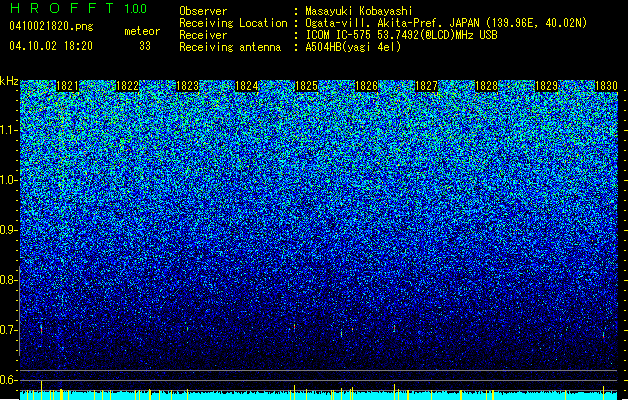Click the red meteor echo before the 1827 mark
This screenshot has width=629, height=400.
[394, 328]
